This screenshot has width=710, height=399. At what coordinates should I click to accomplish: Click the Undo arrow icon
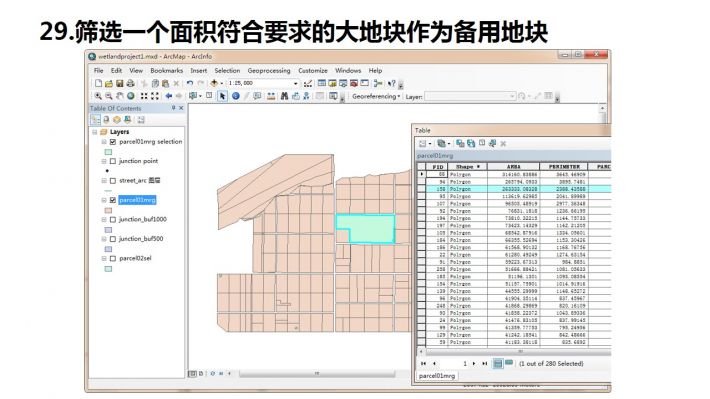click(190, 83)
